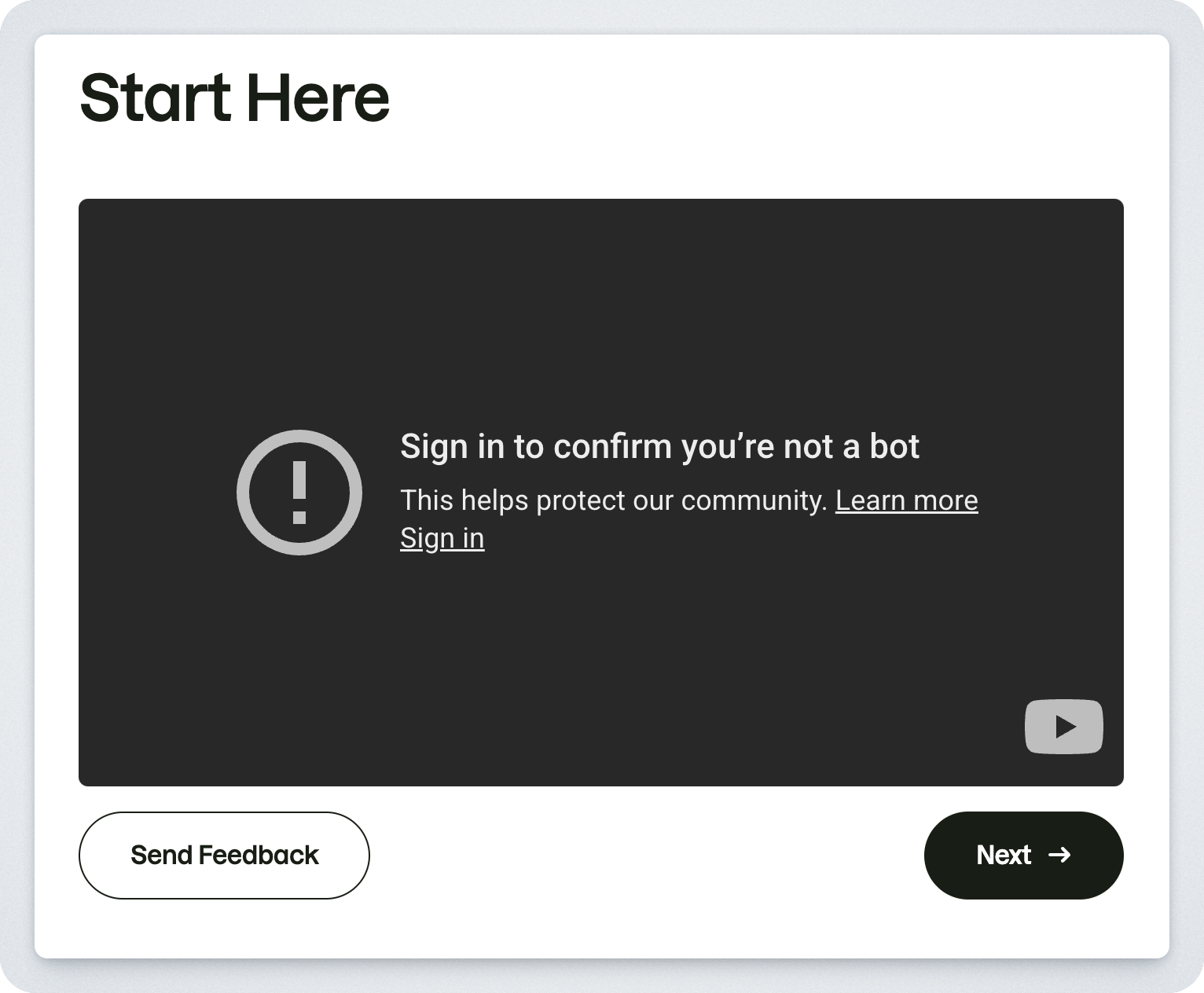The width and height of the screenshot is (1204, 993).
Task: Click the YouTube logo in the video player
Action: [x=1063, y=727]
